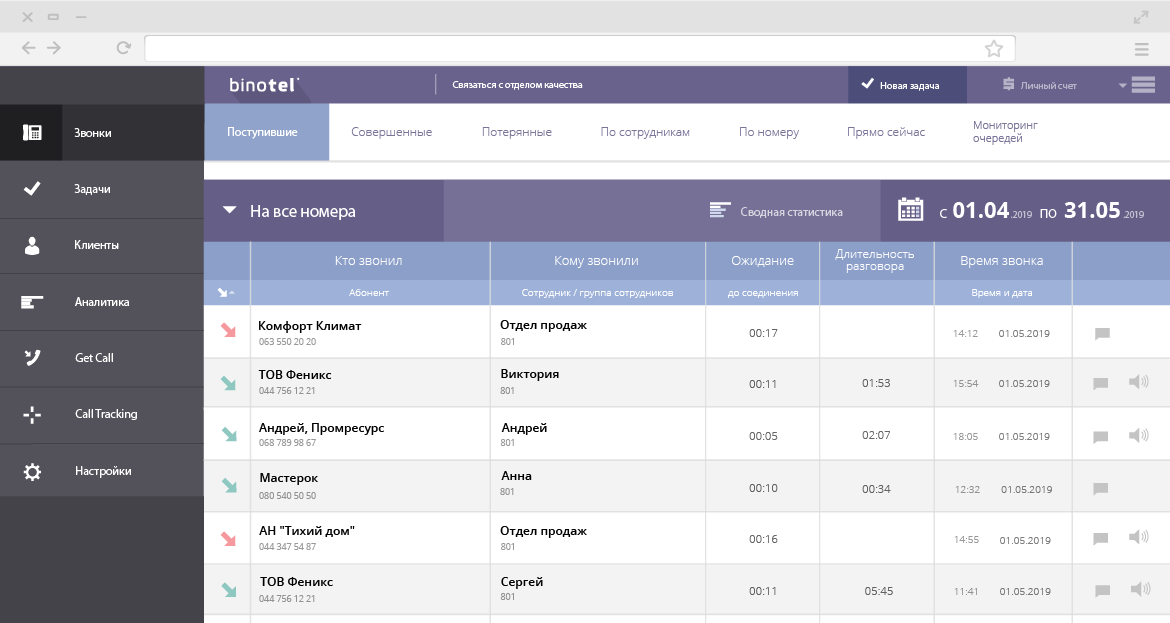Switch to the Прямо сейчас tab
The height and width of the screenshot is (623, 1170).
click(x=886, y=132)
